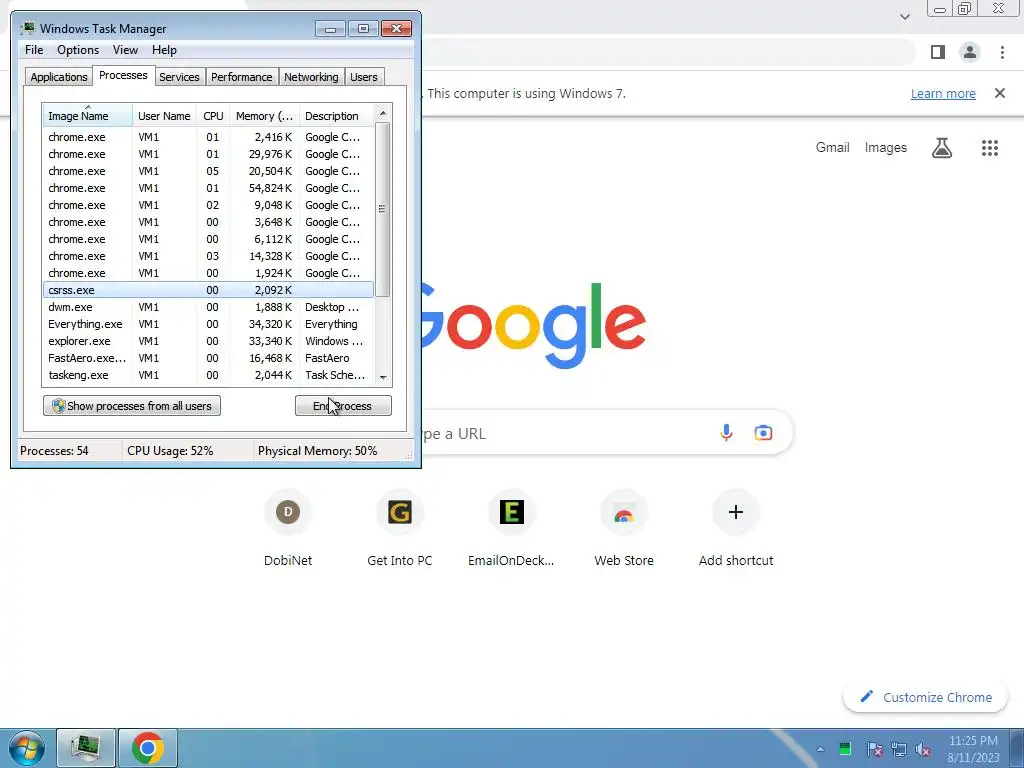Screen dimensions: 1024x768
Task: Select chrome.exe row using 29,976 K
Action: click(x=208, y=154)
